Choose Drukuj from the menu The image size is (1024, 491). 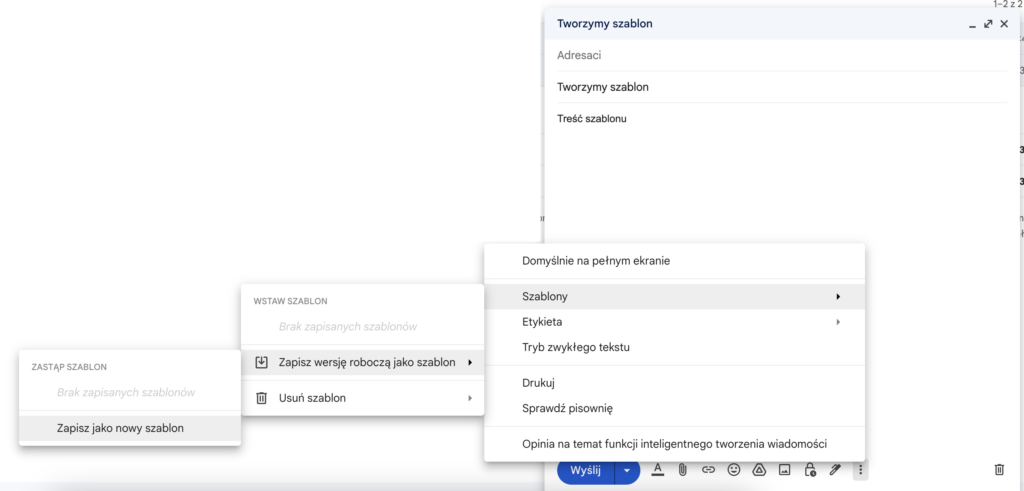coord(674,383)
